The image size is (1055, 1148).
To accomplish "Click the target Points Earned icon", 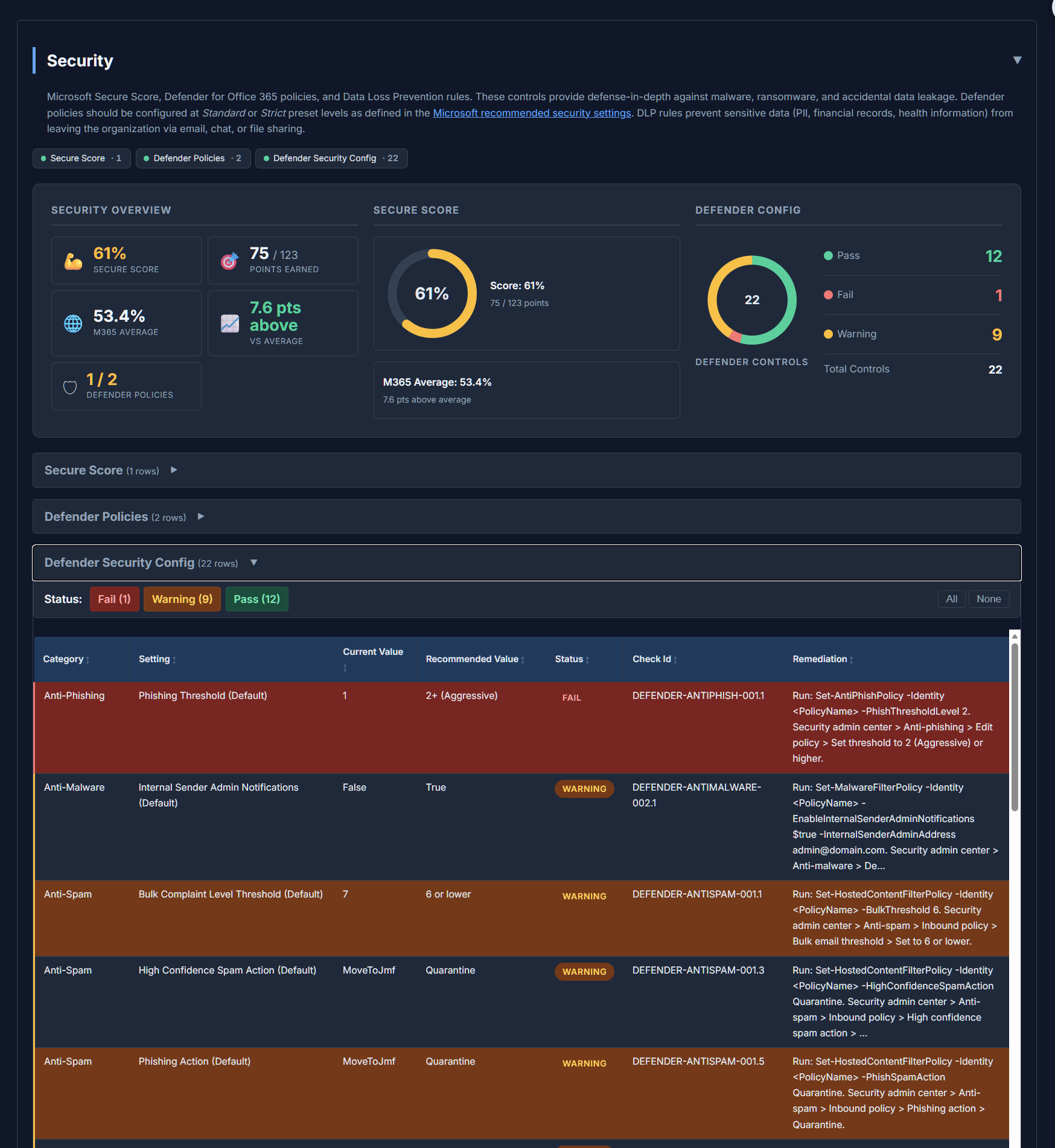I will point(229,260).
